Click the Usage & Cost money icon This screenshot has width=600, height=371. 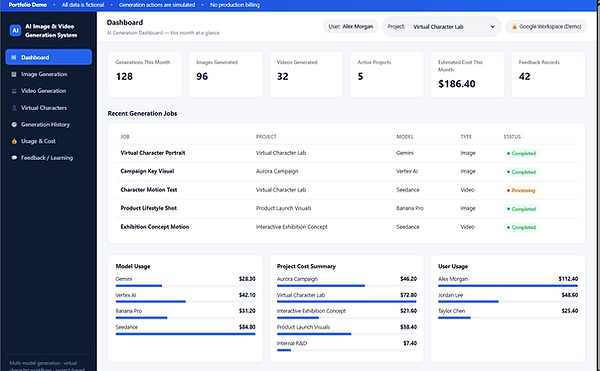click(14, 141)
